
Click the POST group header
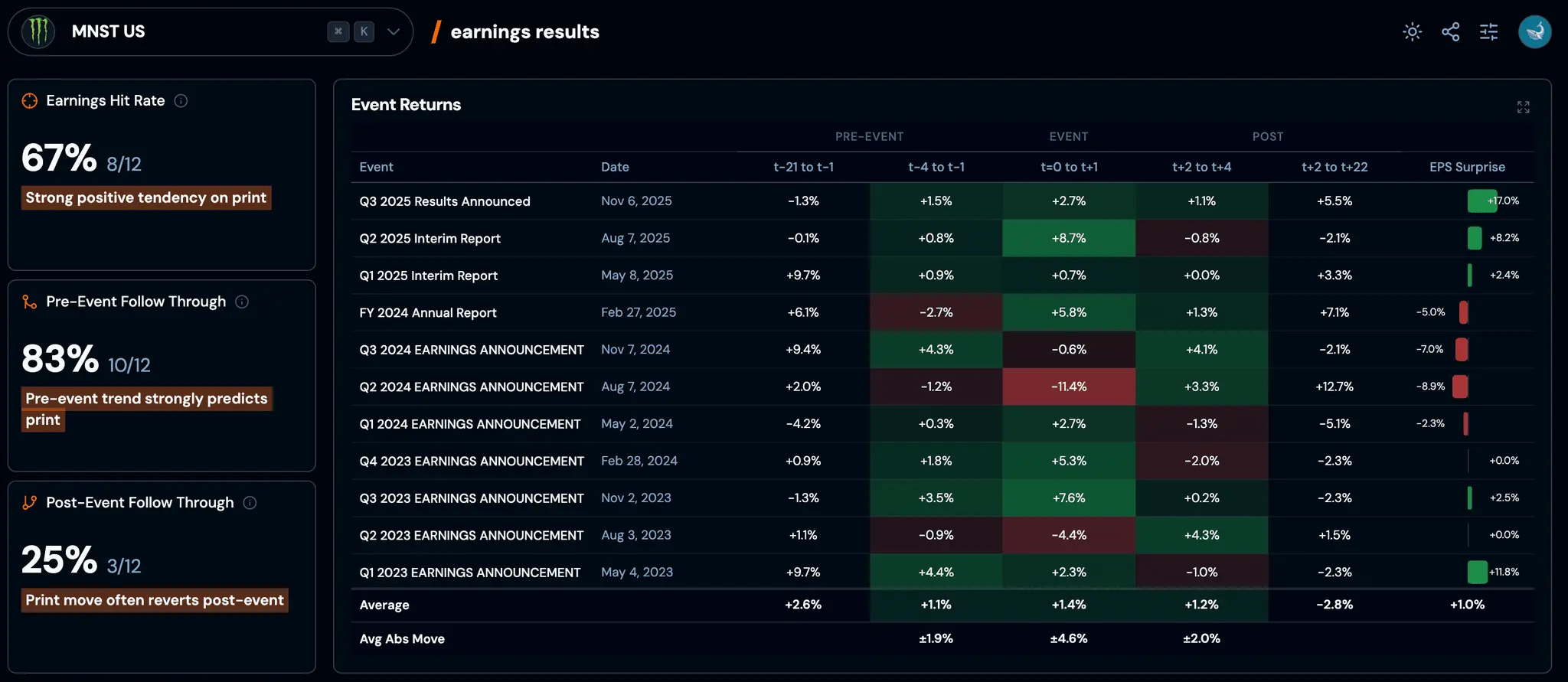pyautogui.click(x=1268, y=136)
